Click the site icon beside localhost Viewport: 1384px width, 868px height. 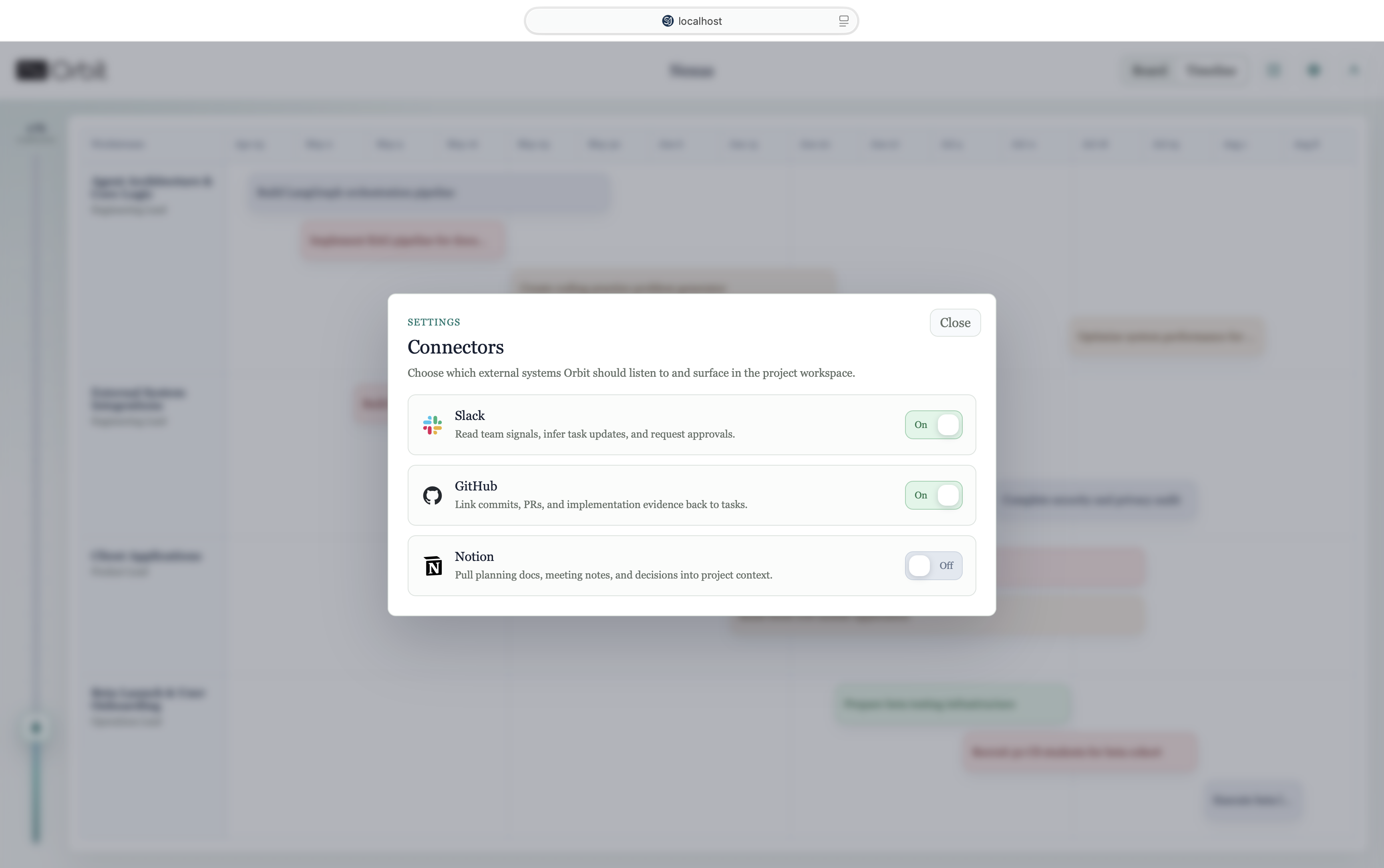coord(667,21)
